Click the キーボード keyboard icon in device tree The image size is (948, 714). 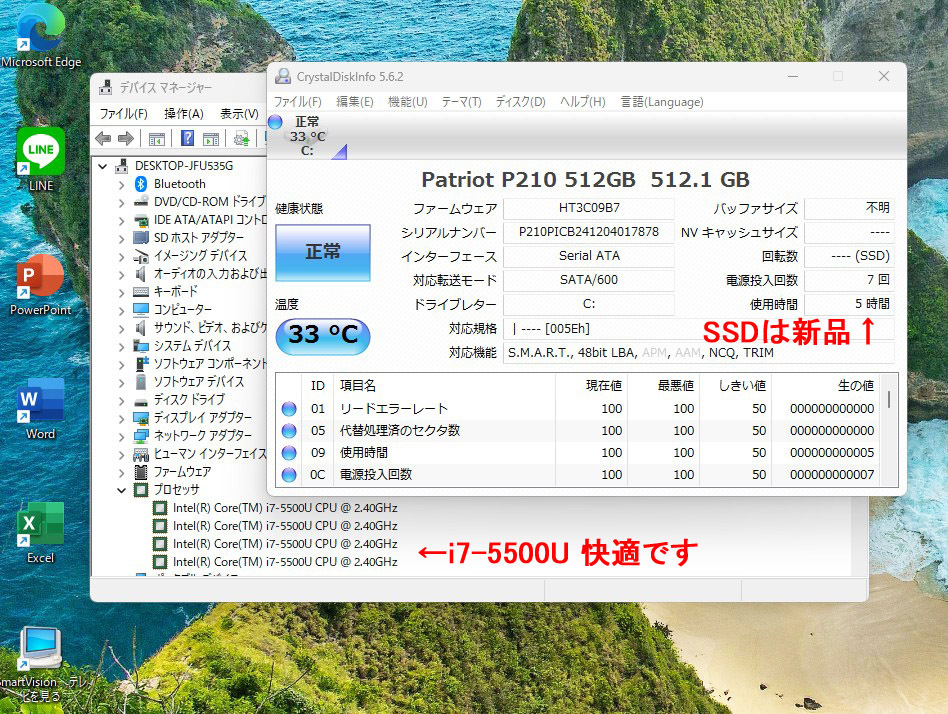point(141,291)
